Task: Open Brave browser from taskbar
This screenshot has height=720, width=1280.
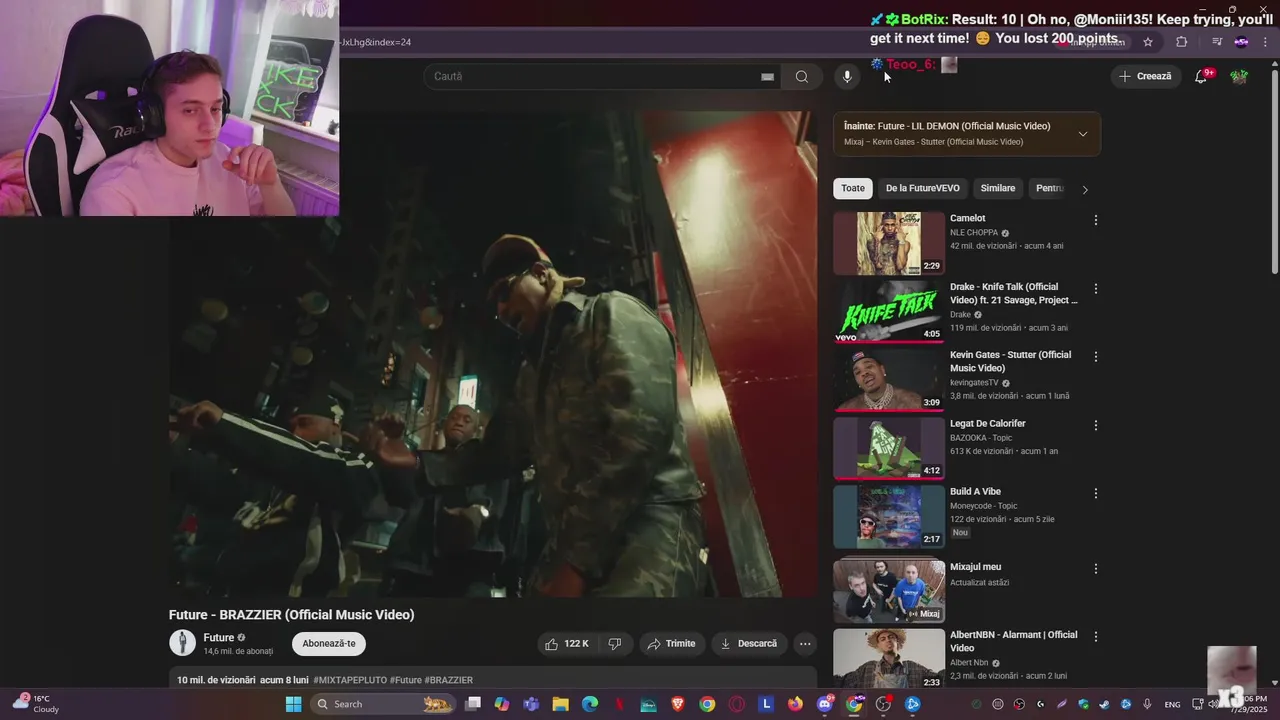Action: 678,704
